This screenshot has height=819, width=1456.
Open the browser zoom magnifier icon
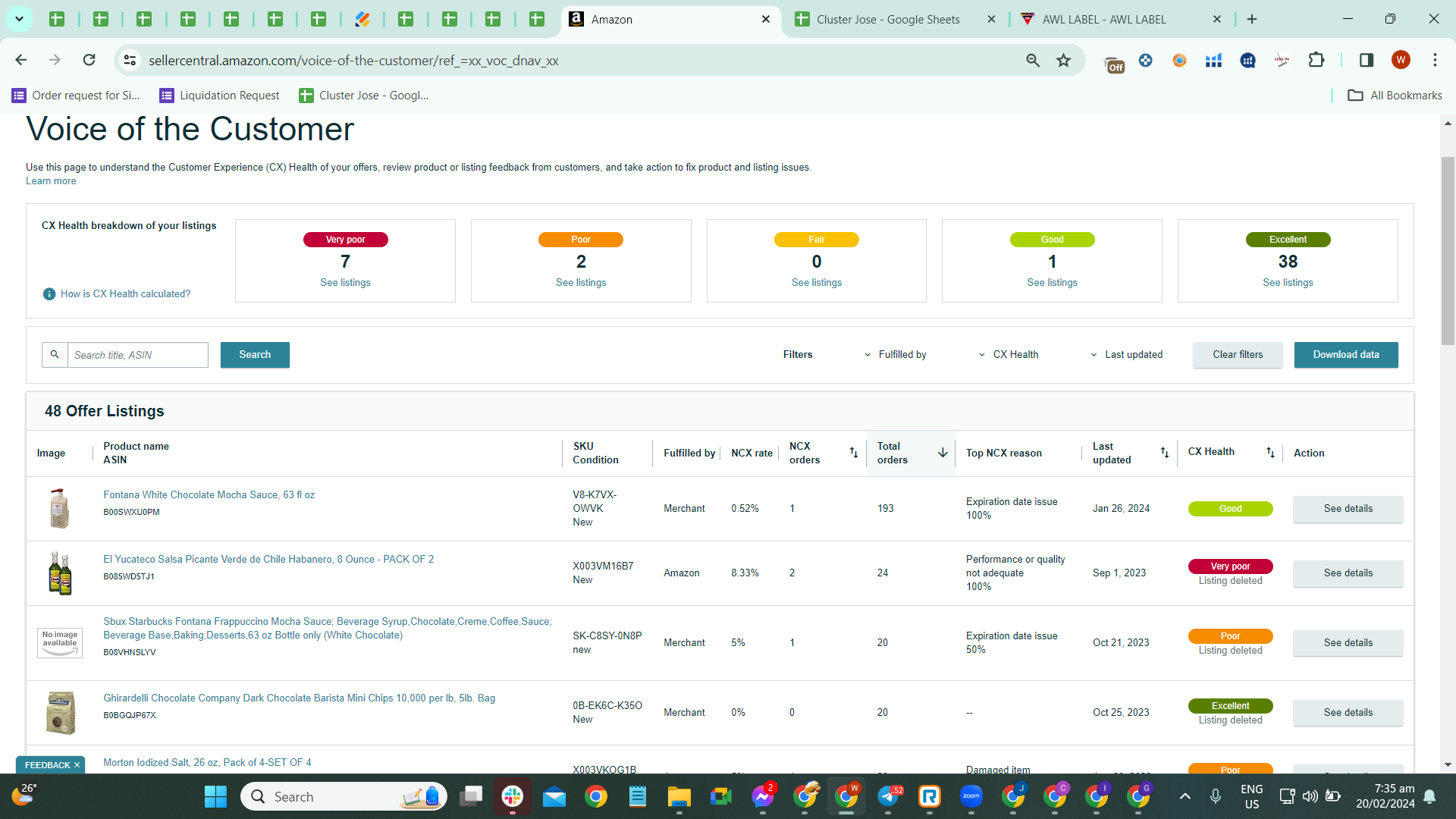(1033, 60)
